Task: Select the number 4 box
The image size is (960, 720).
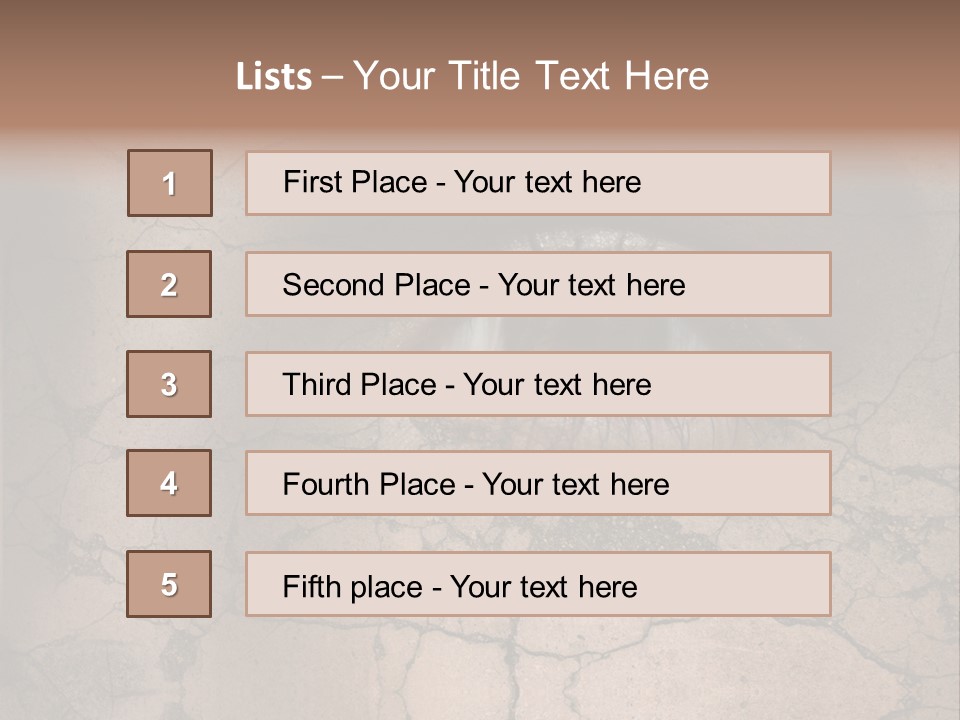Action: point(169,483)
